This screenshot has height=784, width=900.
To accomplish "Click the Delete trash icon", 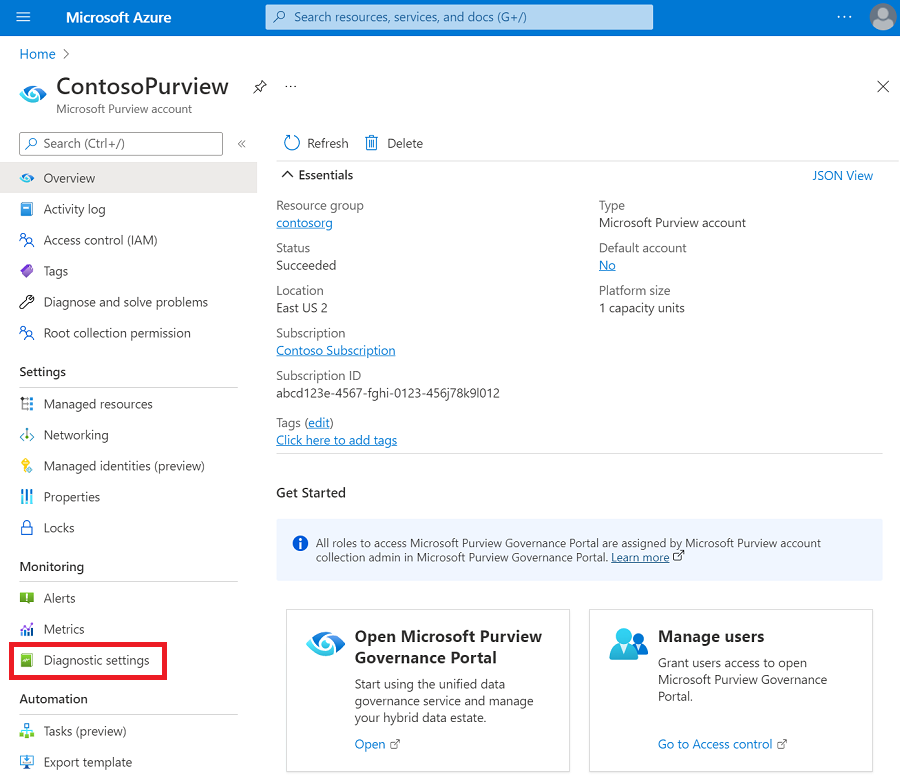I will [371, 143].
